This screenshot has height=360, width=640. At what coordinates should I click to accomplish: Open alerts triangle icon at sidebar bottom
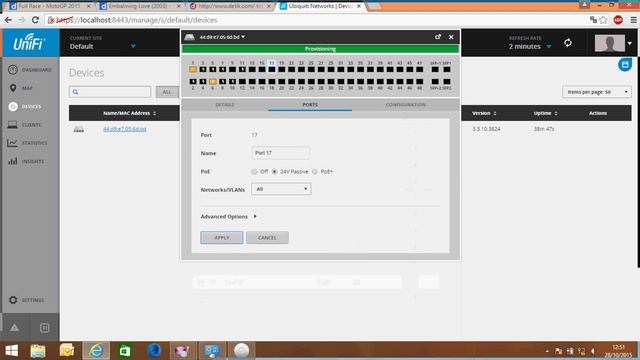[15, 328]
